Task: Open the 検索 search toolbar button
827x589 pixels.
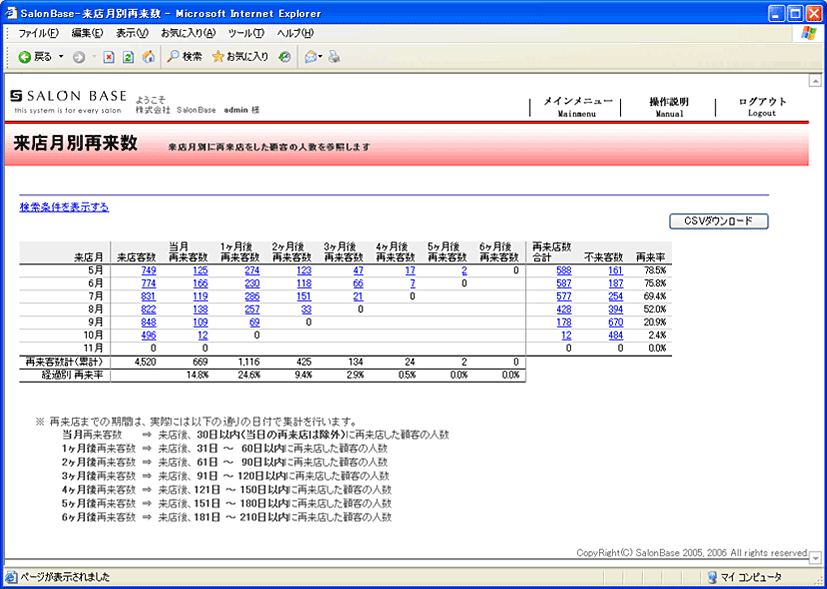Action: click(x=185, y=57)
